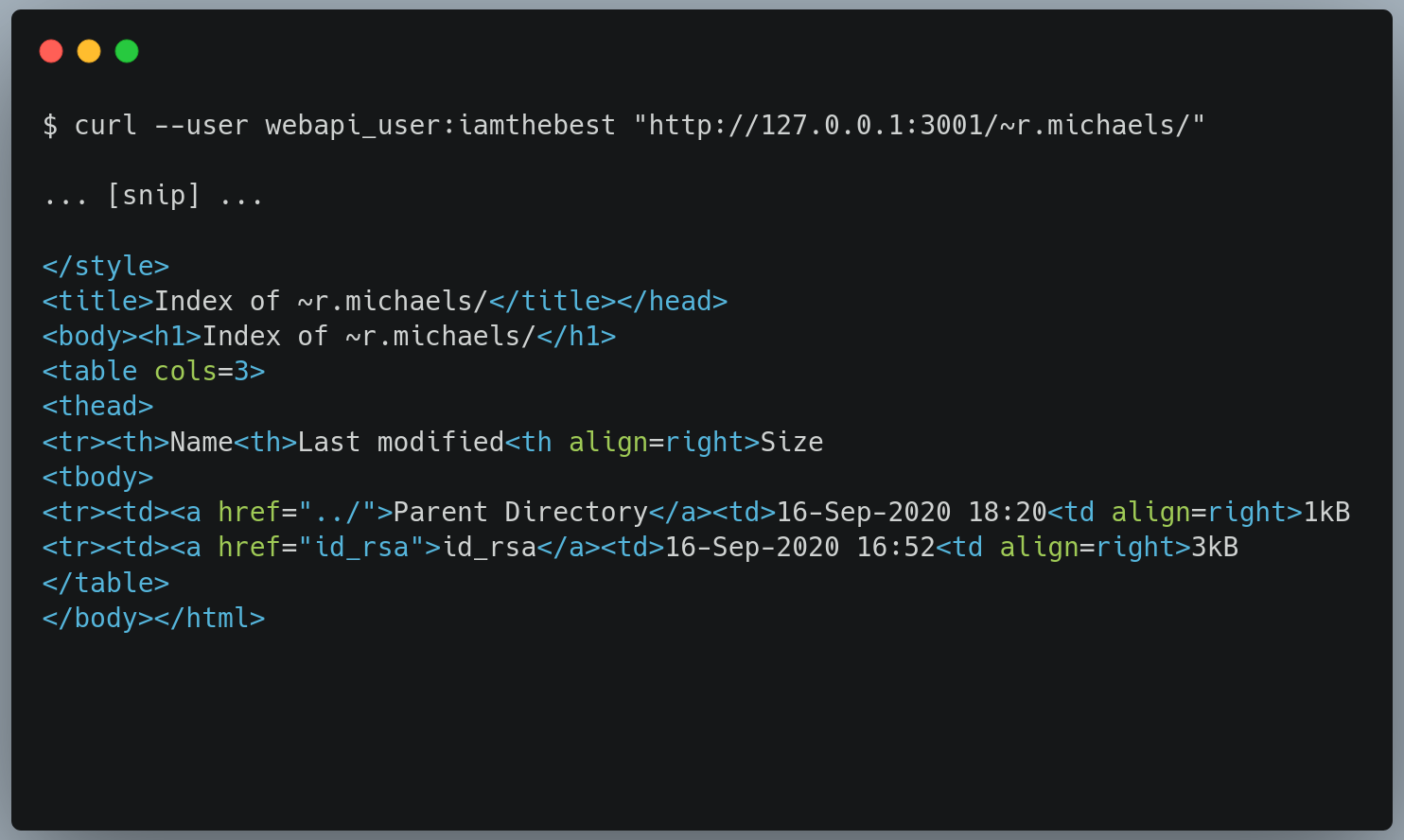Click the yellow minimize window button
Image resolution: width=1404 pixels, height=840 pixels.
click(89, 51)
